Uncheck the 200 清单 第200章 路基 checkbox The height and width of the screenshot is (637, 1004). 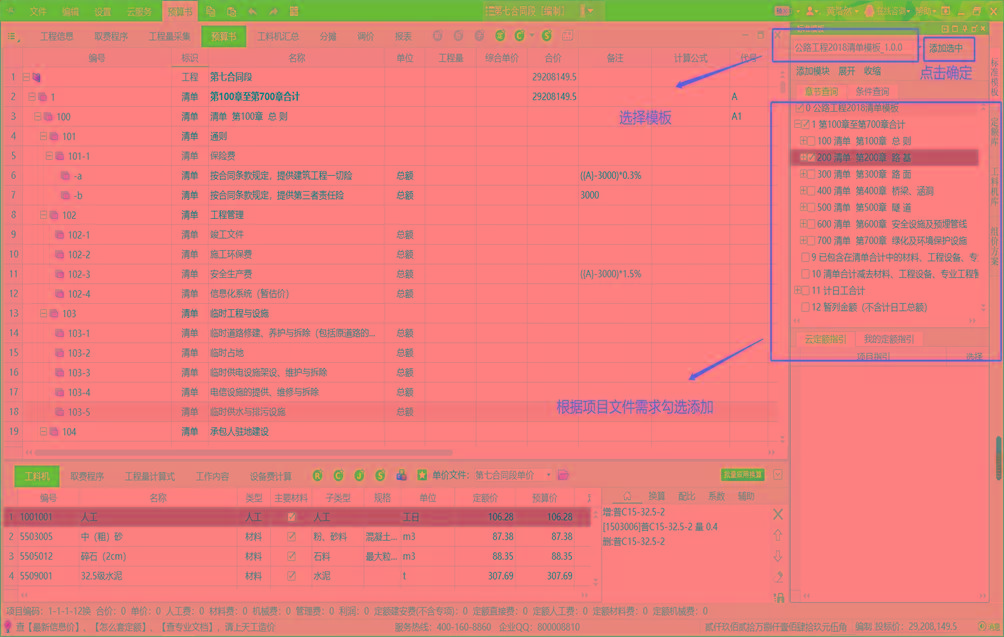(x=811, y=157)
